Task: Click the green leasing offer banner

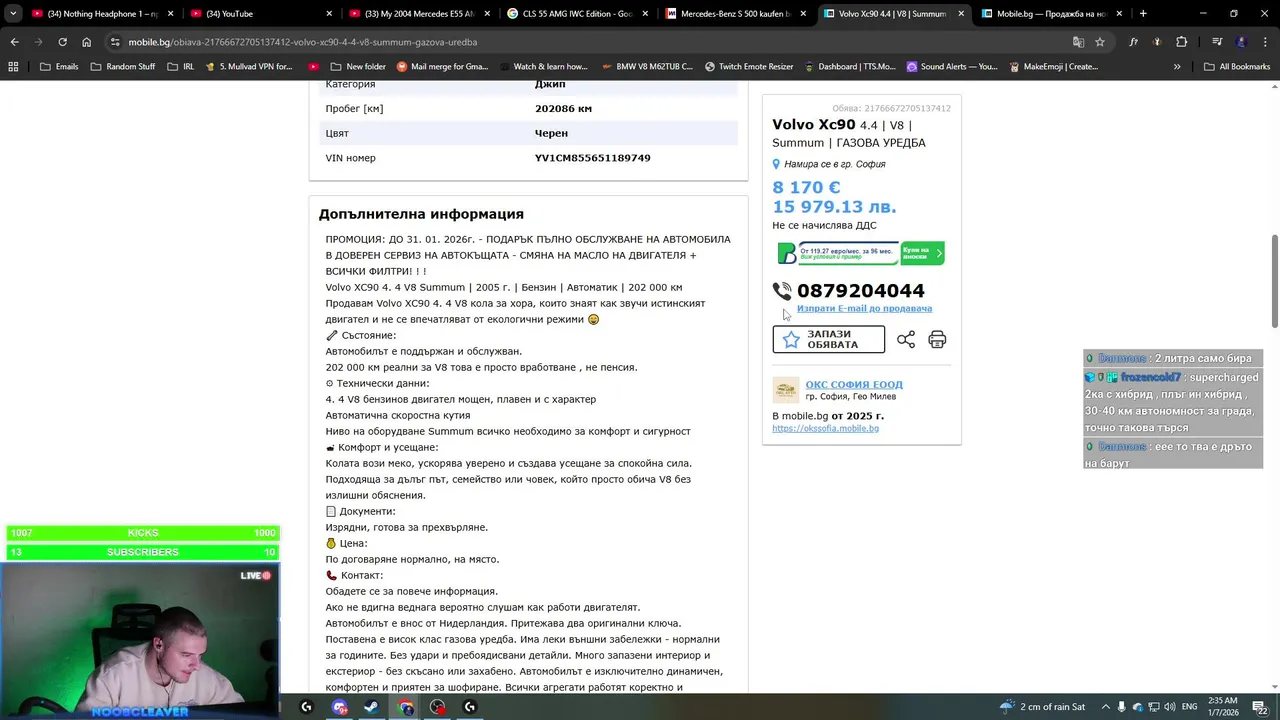Action: [861, 253]
